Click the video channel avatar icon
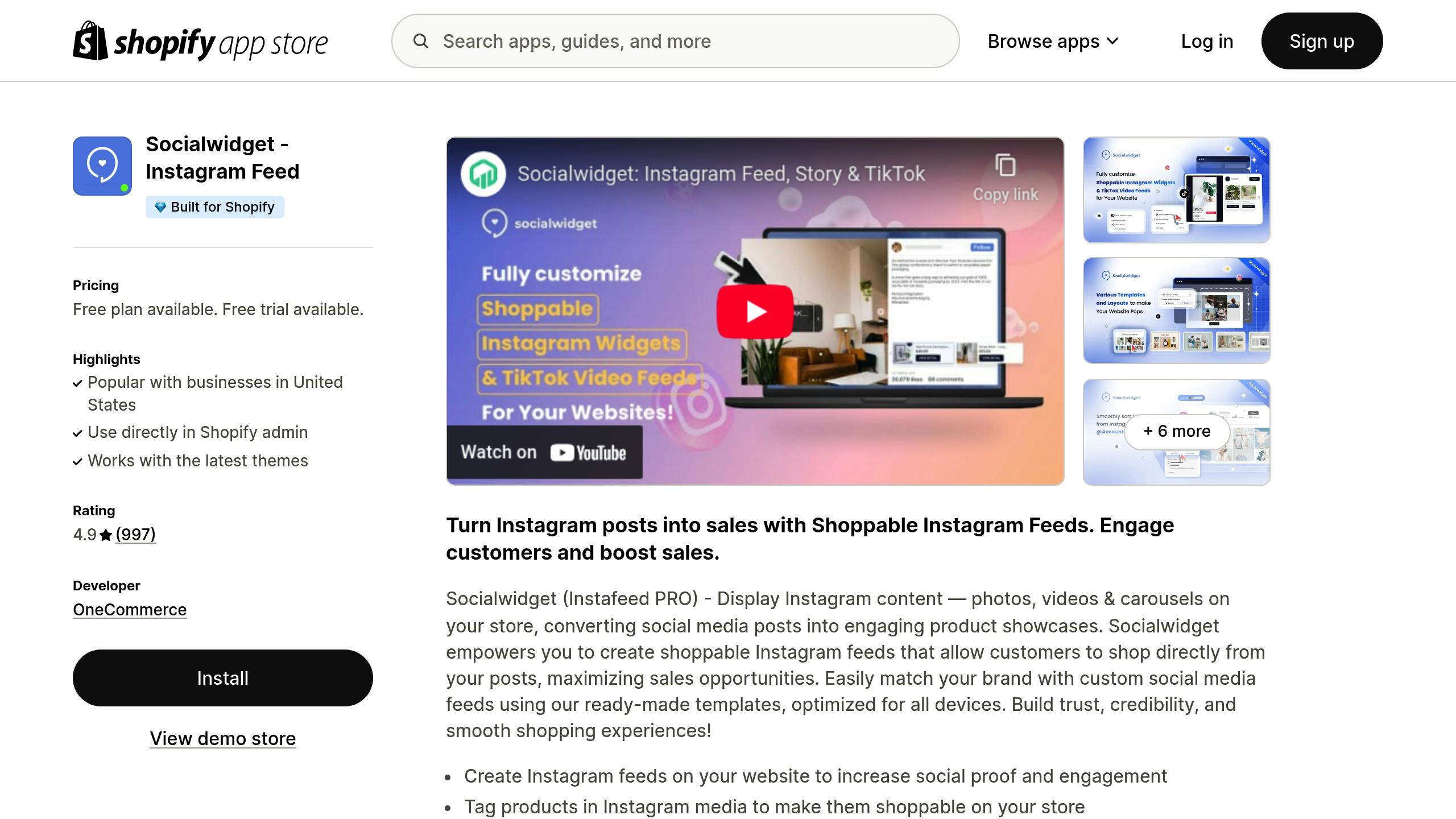The width and height of the screenshot is (1456, 819). (483, 173)
